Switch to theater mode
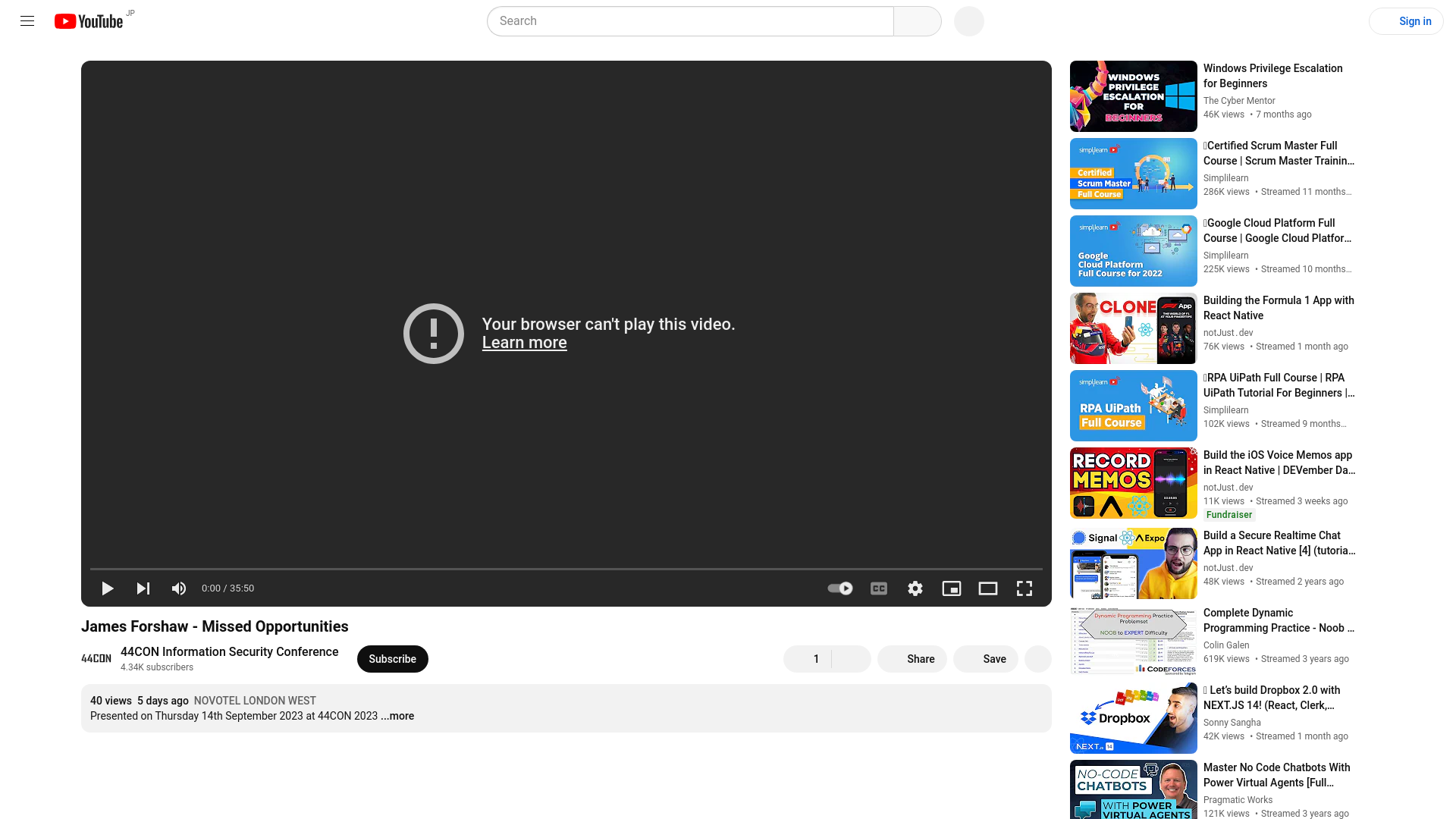Image resolution: width=1456 pixels, height=819 pixels. click(988, 588)
